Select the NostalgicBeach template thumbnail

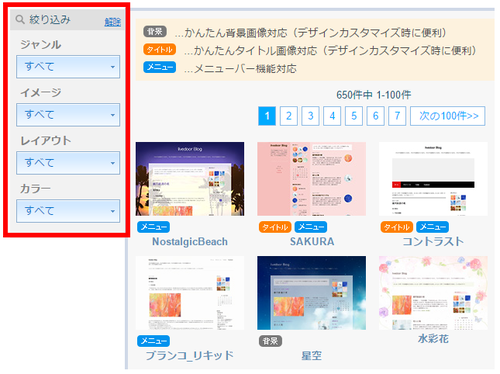(x=190, y=179)
